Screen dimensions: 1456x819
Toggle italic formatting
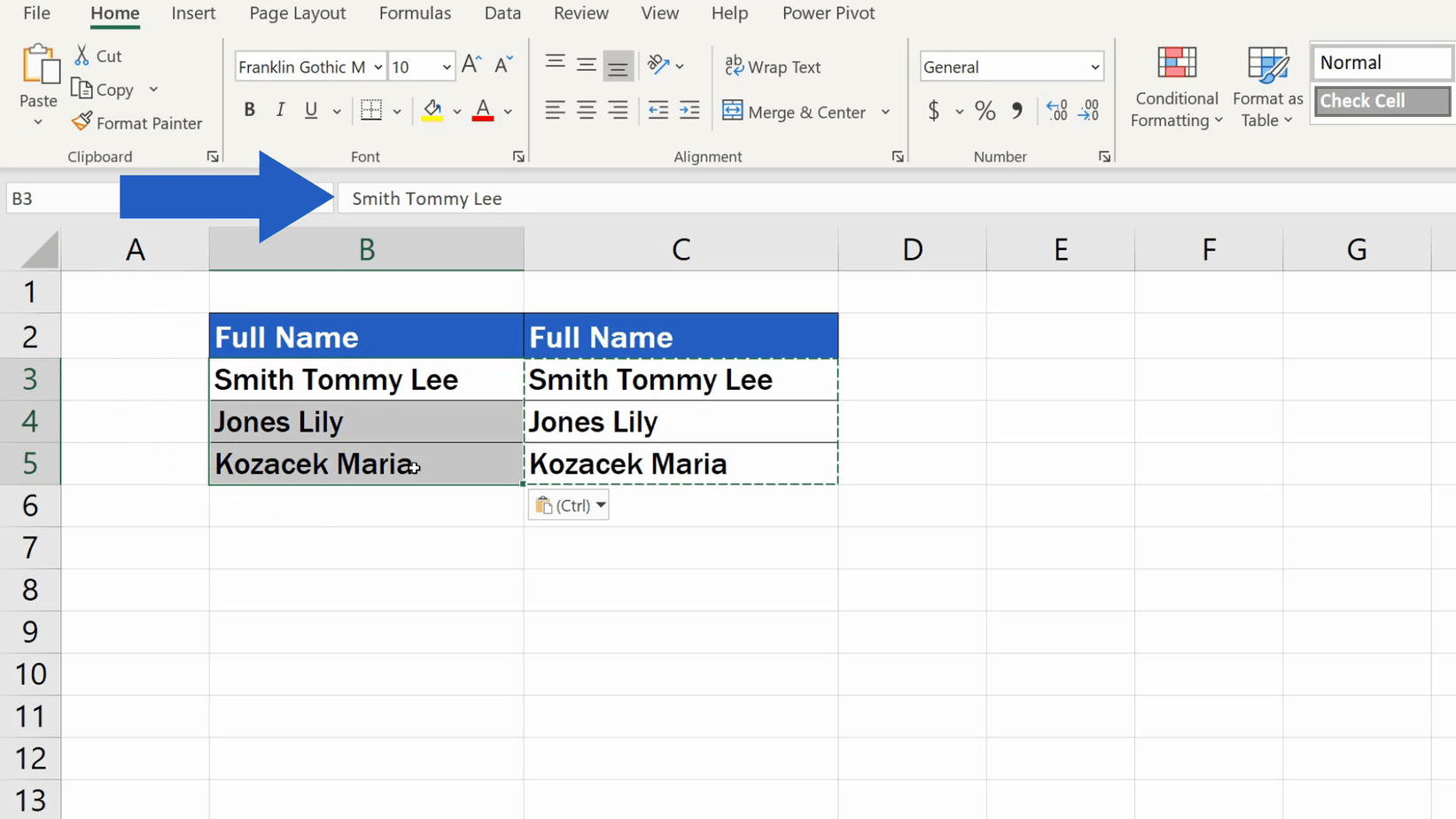(x=280, y=109)
